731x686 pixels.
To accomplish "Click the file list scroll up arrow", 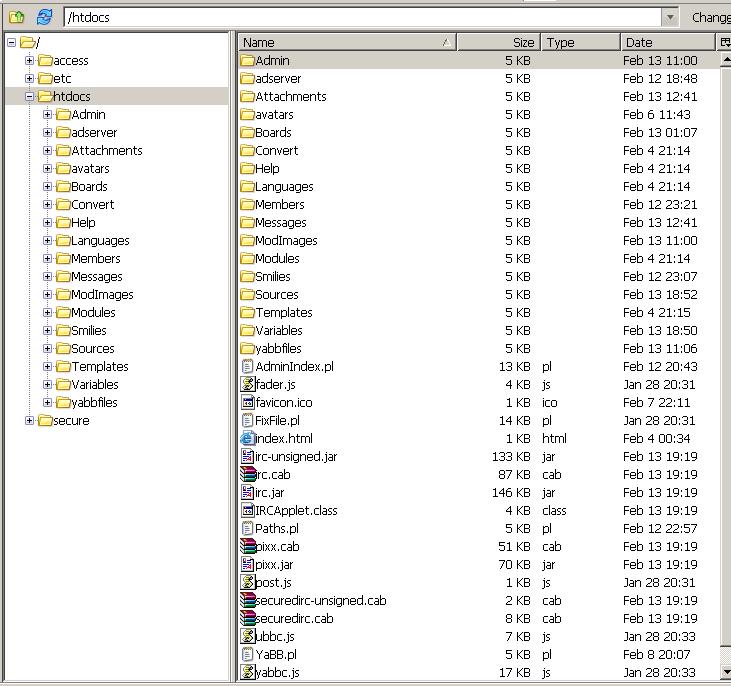I will [725, 60].
